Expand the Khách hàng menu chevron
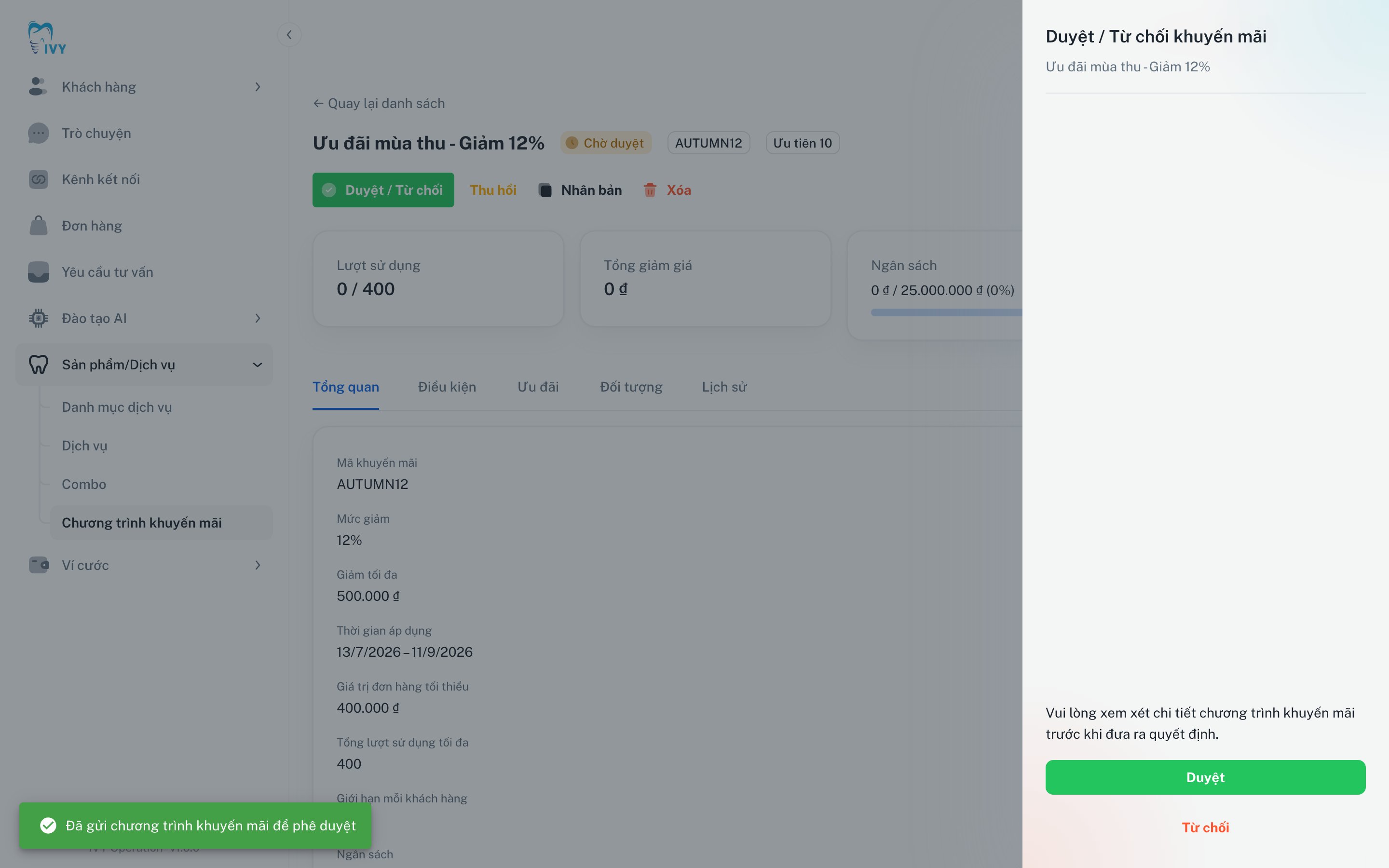The image size is (1389, 868). pyautogui.click(x=258, y=87)
